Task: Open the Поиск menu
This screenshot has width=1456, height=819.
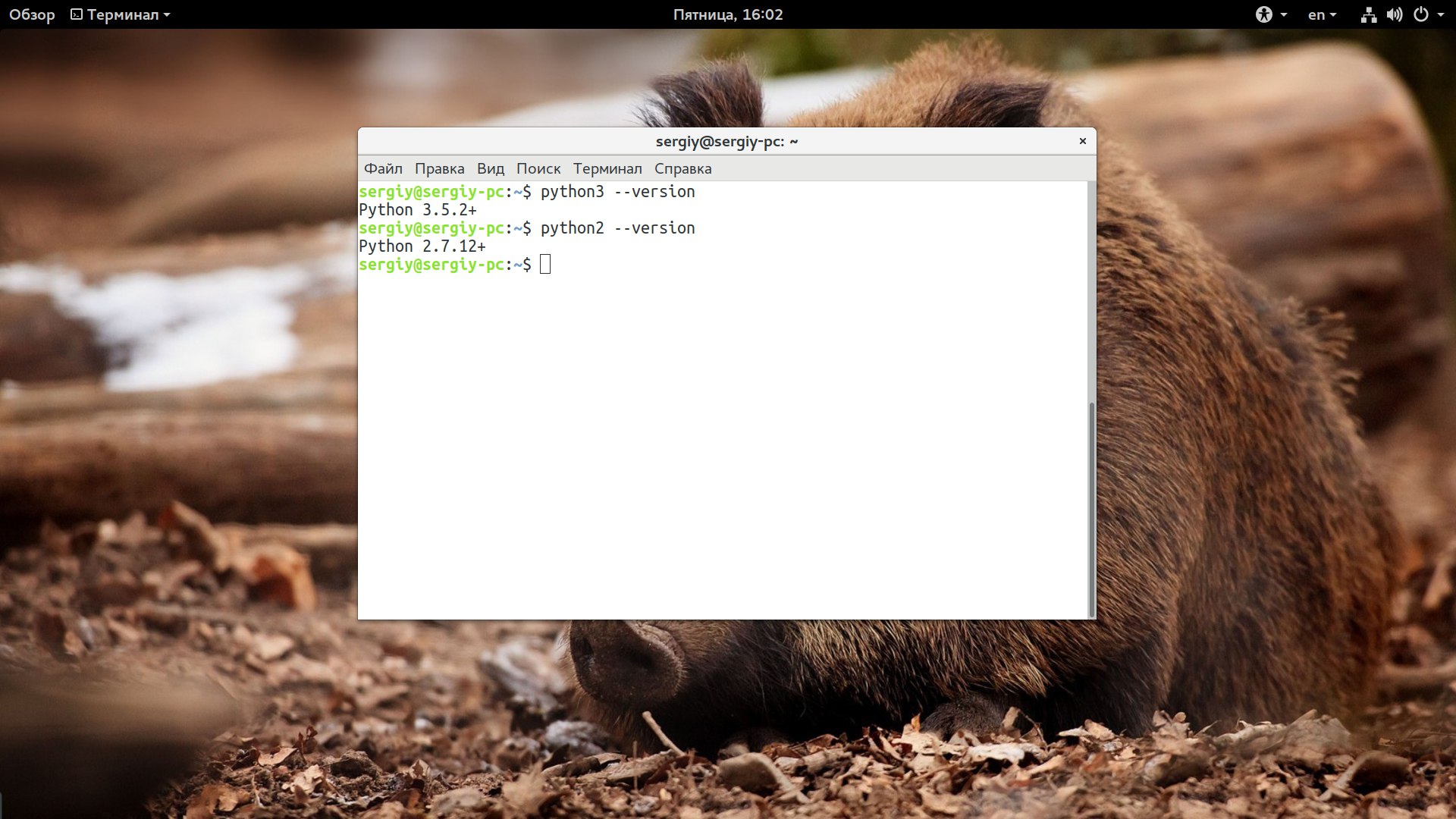Action: (538, 168)
